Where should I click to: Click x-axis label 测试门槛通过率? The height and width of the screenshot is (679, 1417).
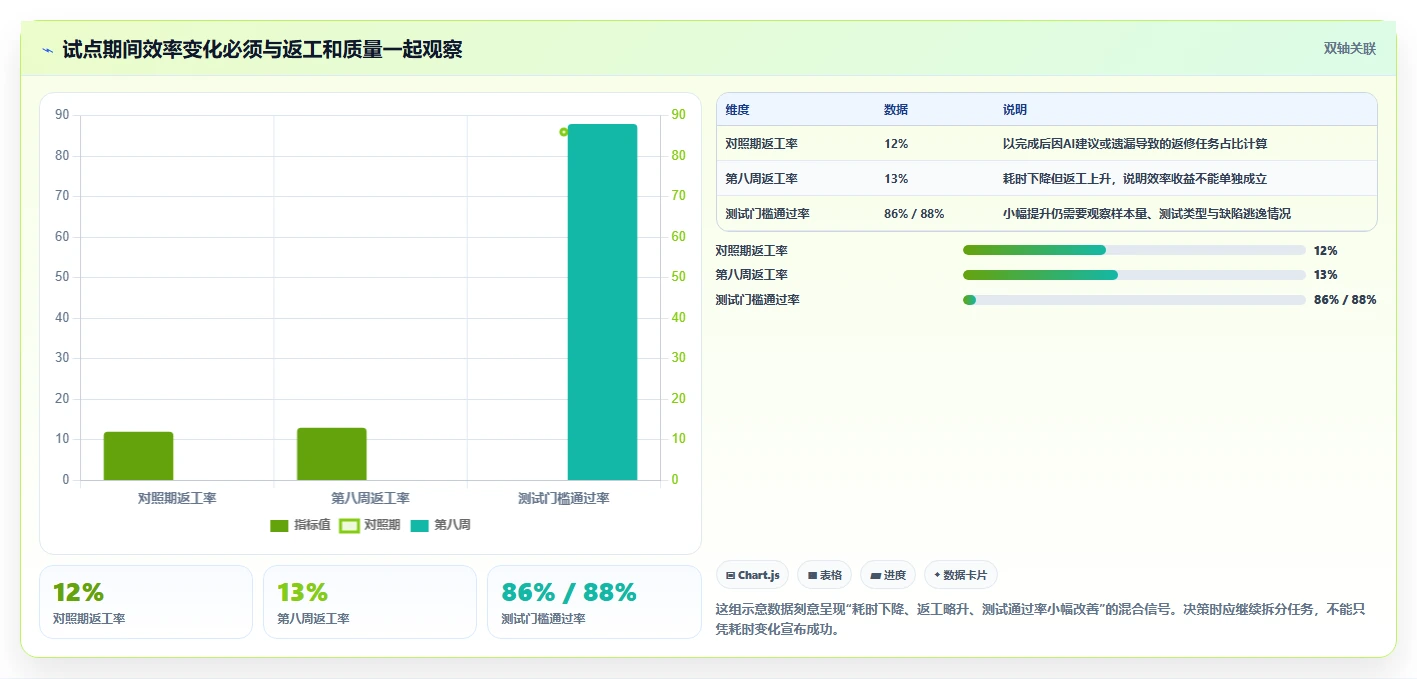564,498
